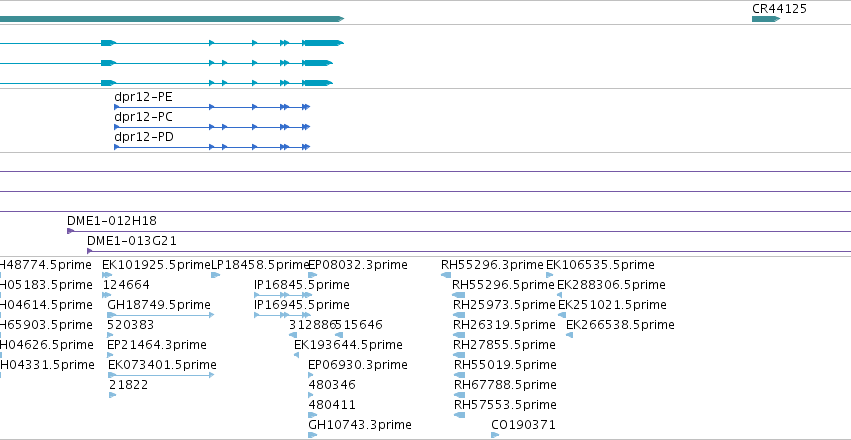The height and width of the screenshot is (440, 851).
Task: Click the 21822 feature label
Action: pos(129,385)
